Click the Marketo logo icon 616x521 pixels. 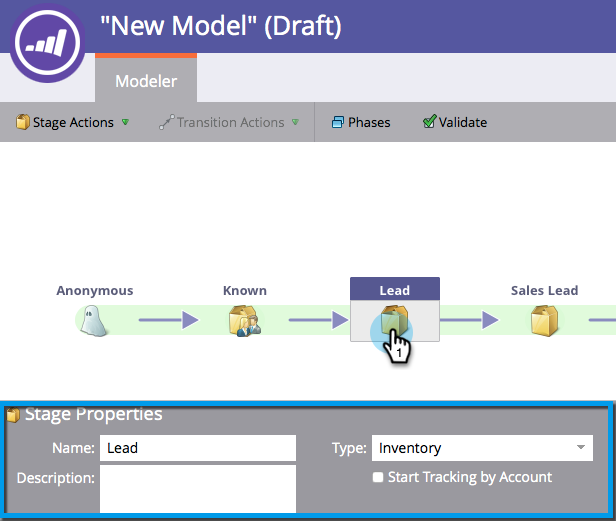[47, 42]
